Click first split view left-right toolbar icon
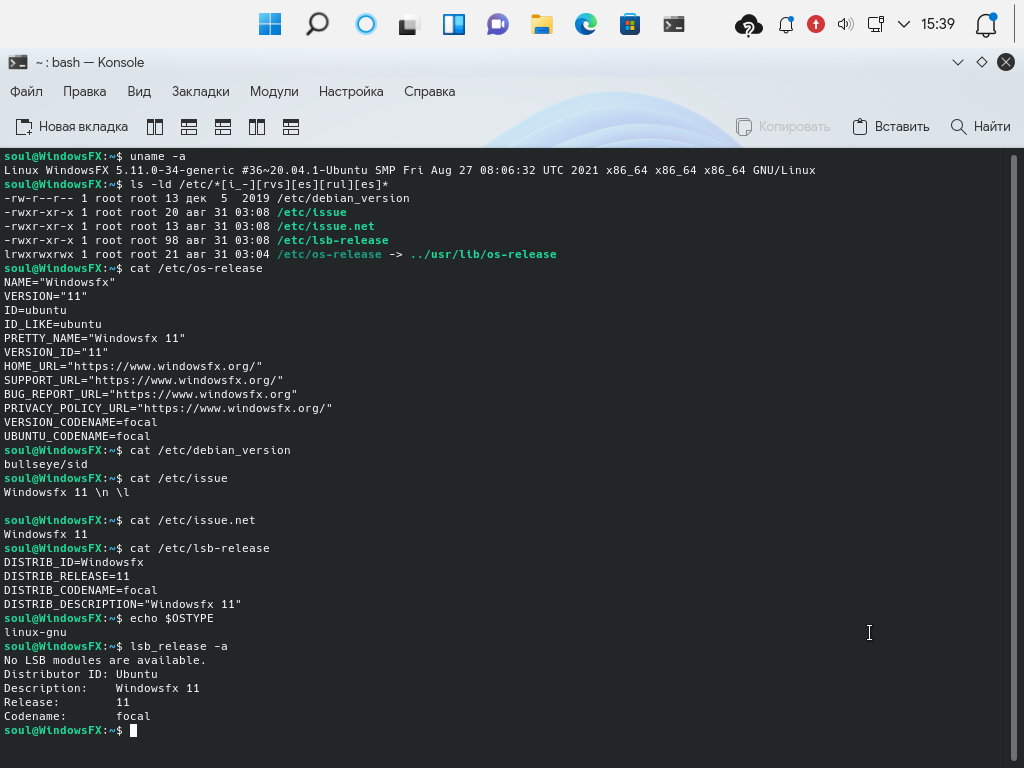 click(x=155, y=127)
